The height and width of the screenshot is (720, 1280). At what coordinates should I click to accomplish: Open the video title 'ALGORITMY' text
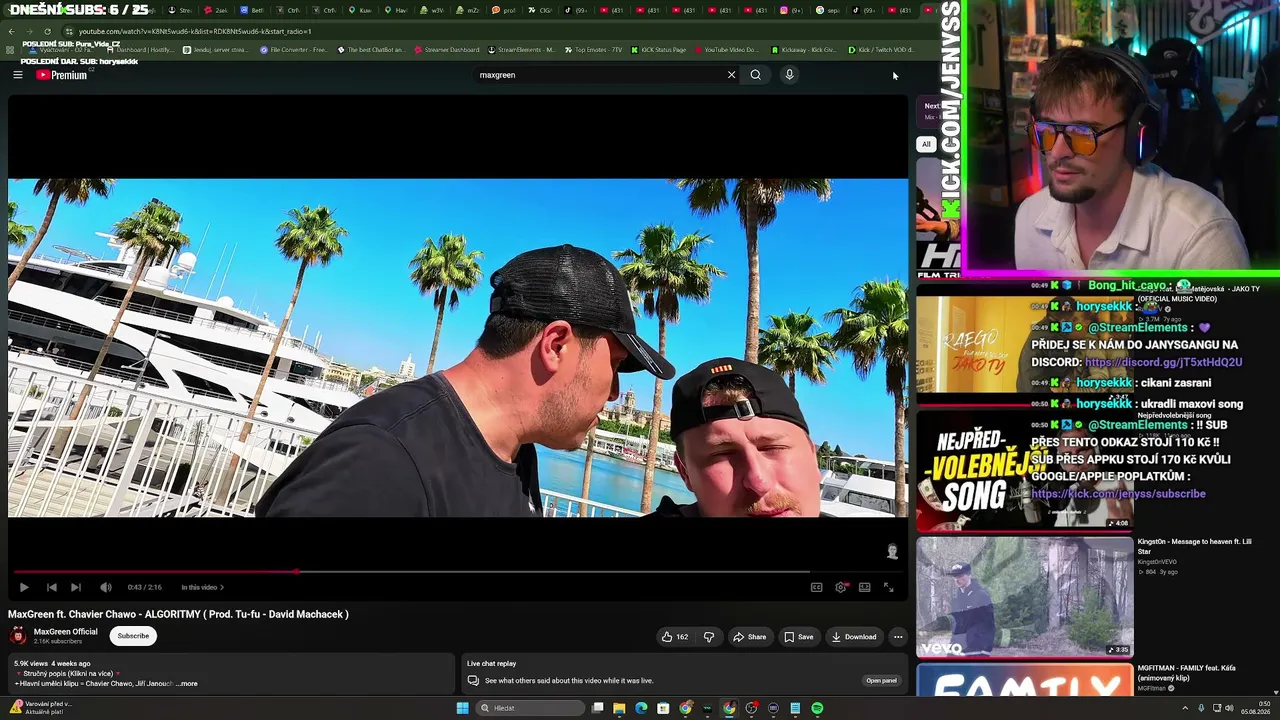coord(173,614)
